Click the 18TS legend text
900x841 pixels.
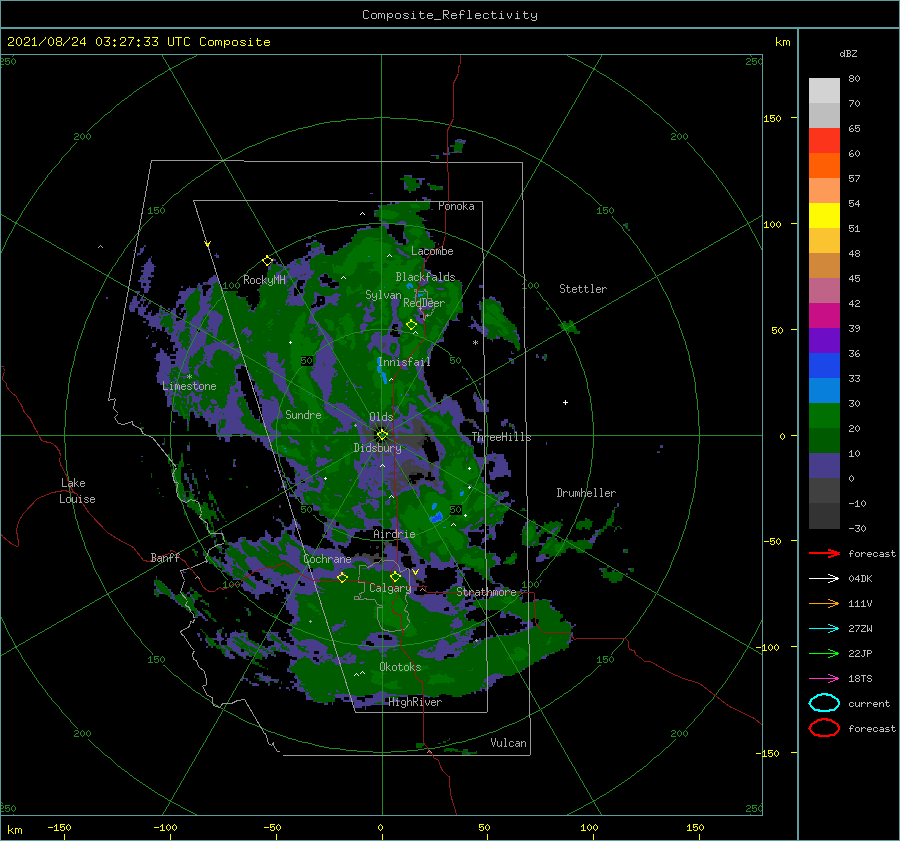tap(860, 679)
